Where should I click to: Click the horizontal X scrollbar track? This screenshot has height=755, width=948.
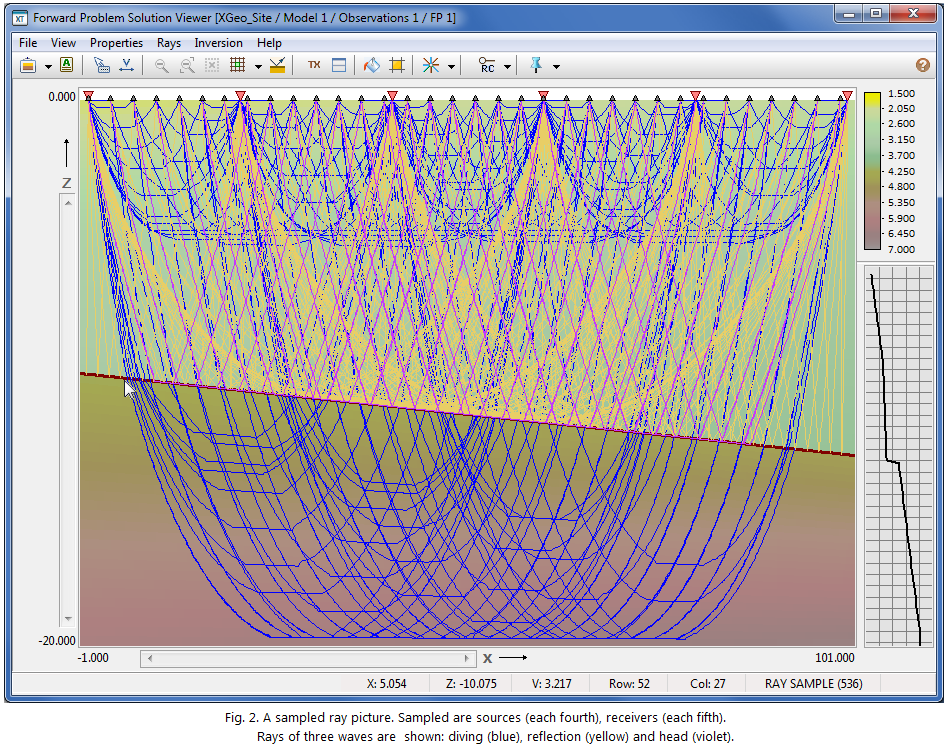pyautogui.click(x=308, y=658)
